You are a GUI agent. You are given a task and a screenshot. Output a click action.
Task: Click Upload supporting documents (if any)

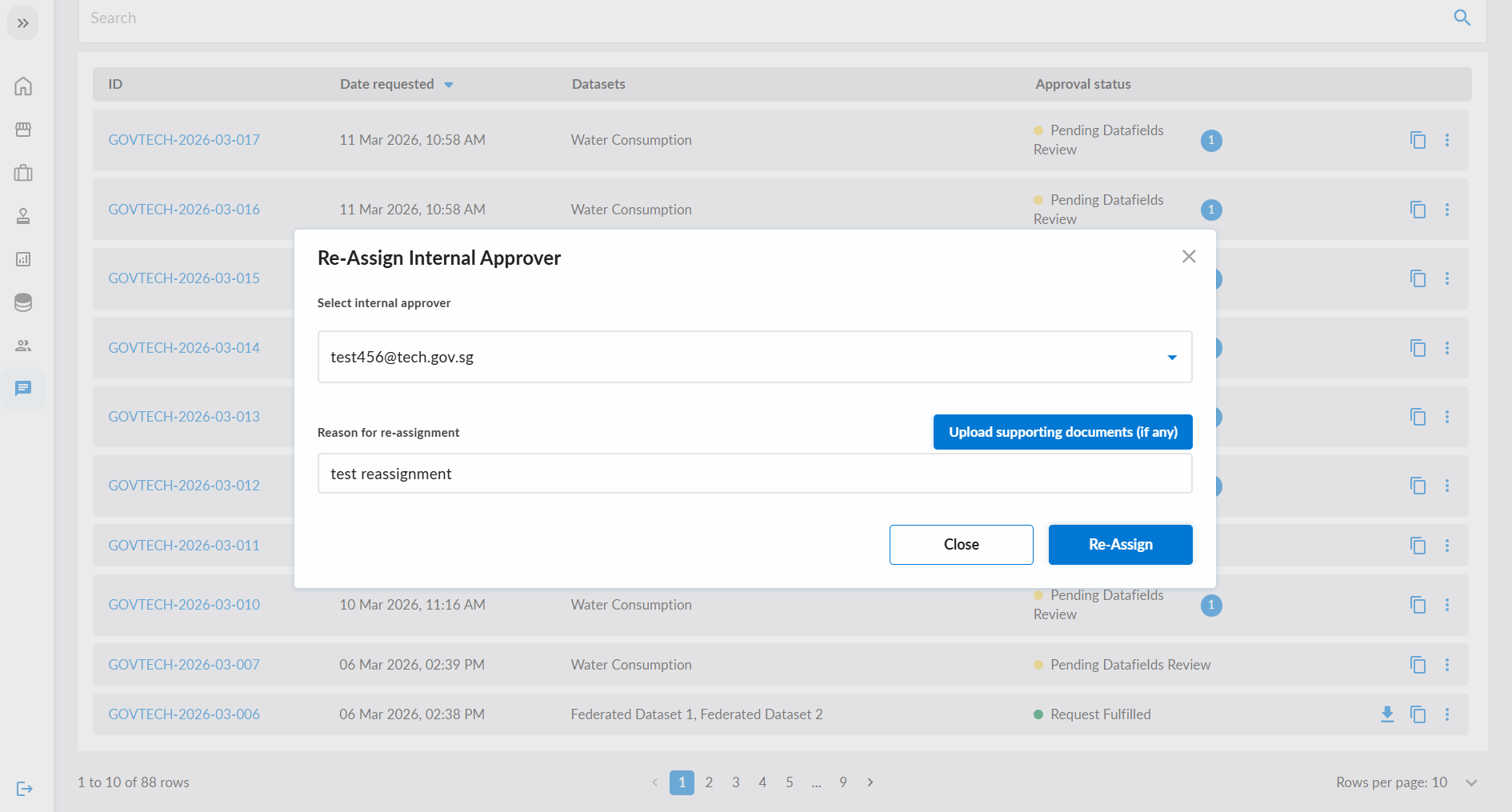coord(1062,432)
